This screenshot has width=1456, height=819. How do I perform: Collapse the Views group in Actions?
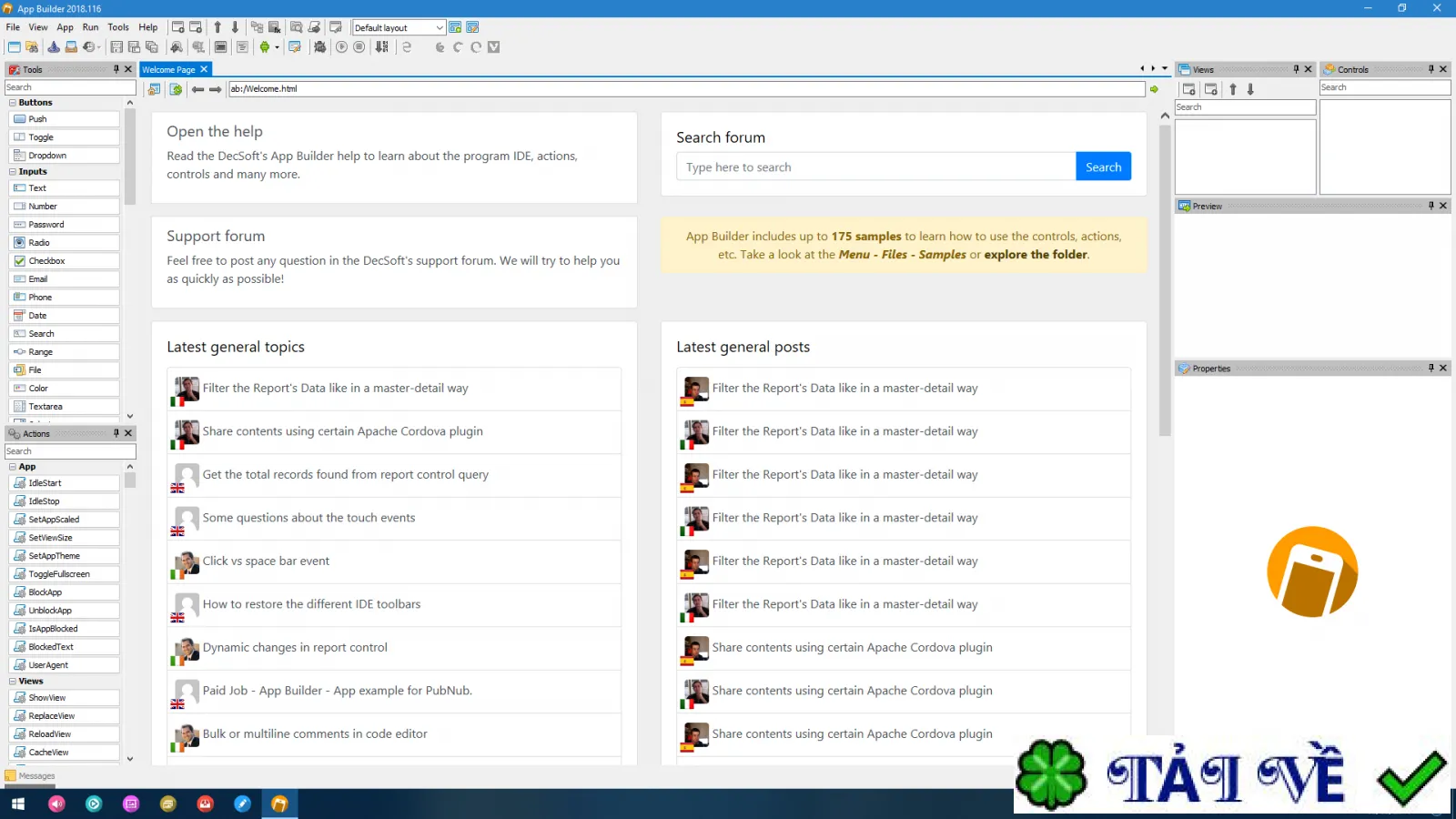click(x=13, y=682)
